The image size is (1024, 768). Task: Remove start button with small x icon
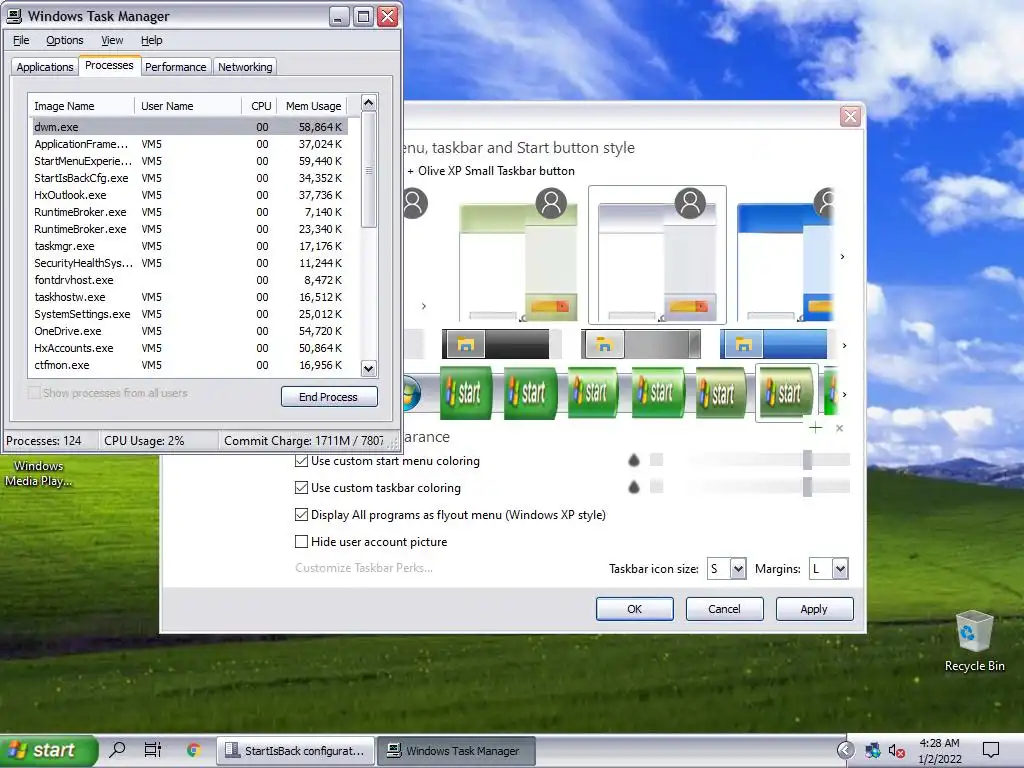tap(840, 428)
